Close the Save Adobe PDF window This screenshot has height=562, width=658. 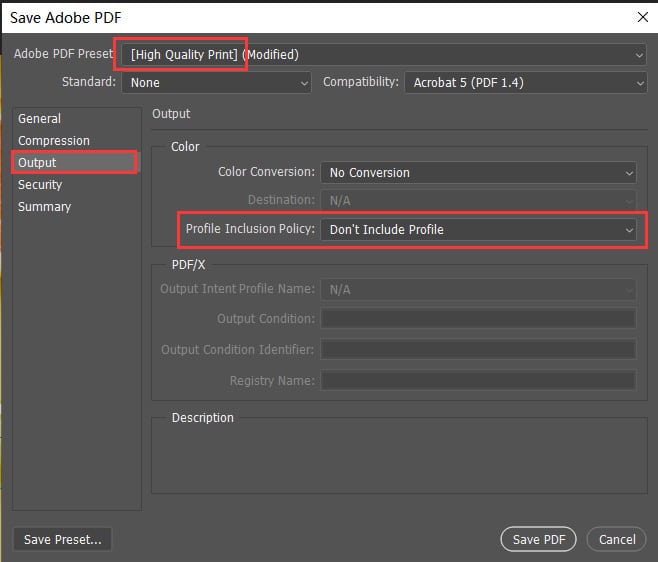pyautogui.click(x=642, y=18)
